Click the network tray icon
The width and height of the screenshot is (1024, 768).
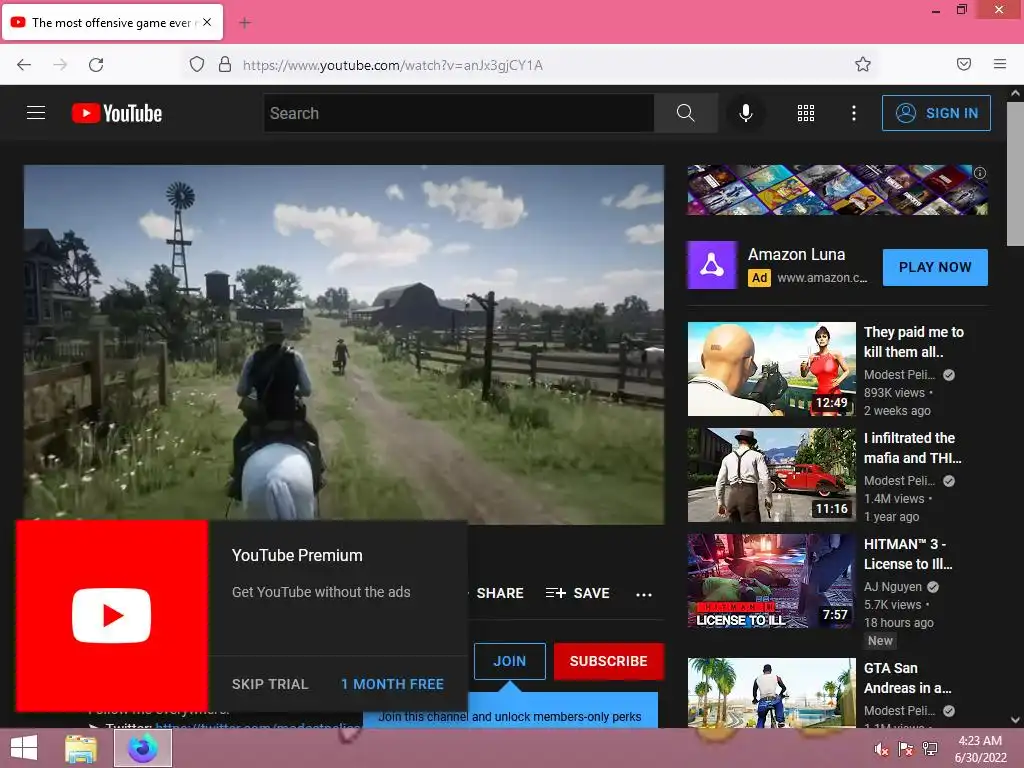(929, 749)
